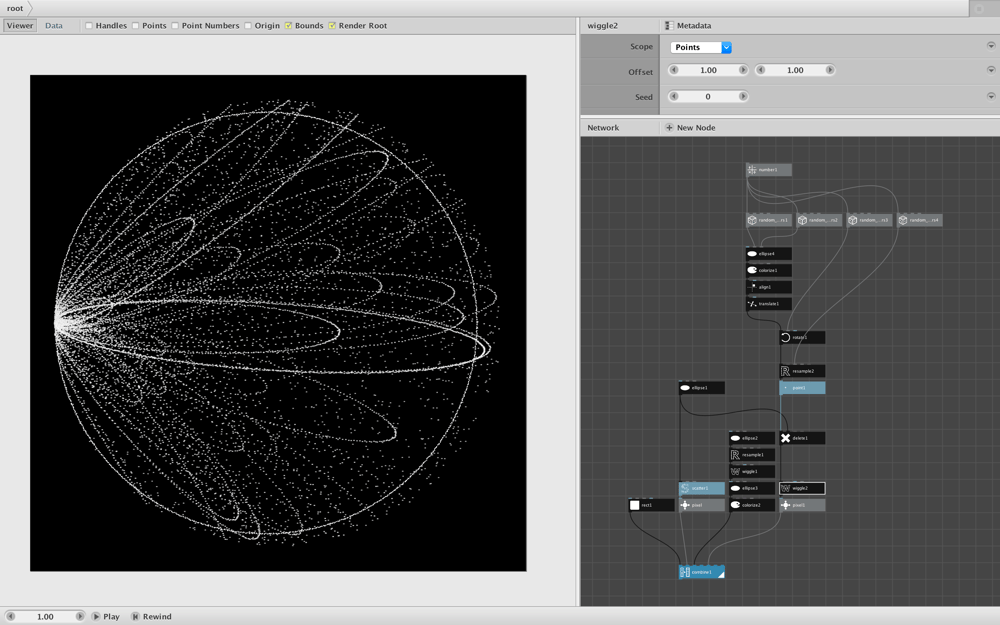Open the Scope dropdown
Viewport: 1000px width, 625px height.
tap(700, 47)
